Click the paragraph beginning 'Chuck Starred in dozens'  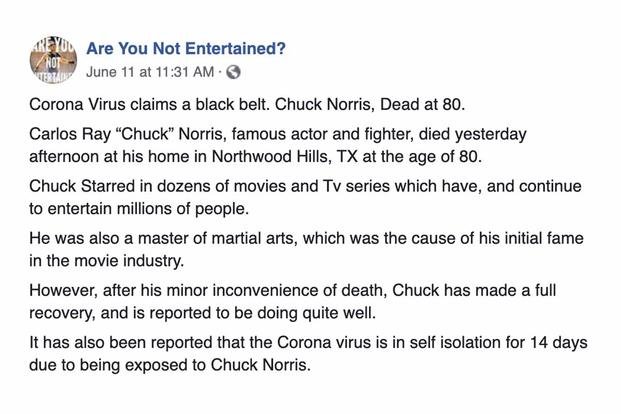click(x=305, y=197)
